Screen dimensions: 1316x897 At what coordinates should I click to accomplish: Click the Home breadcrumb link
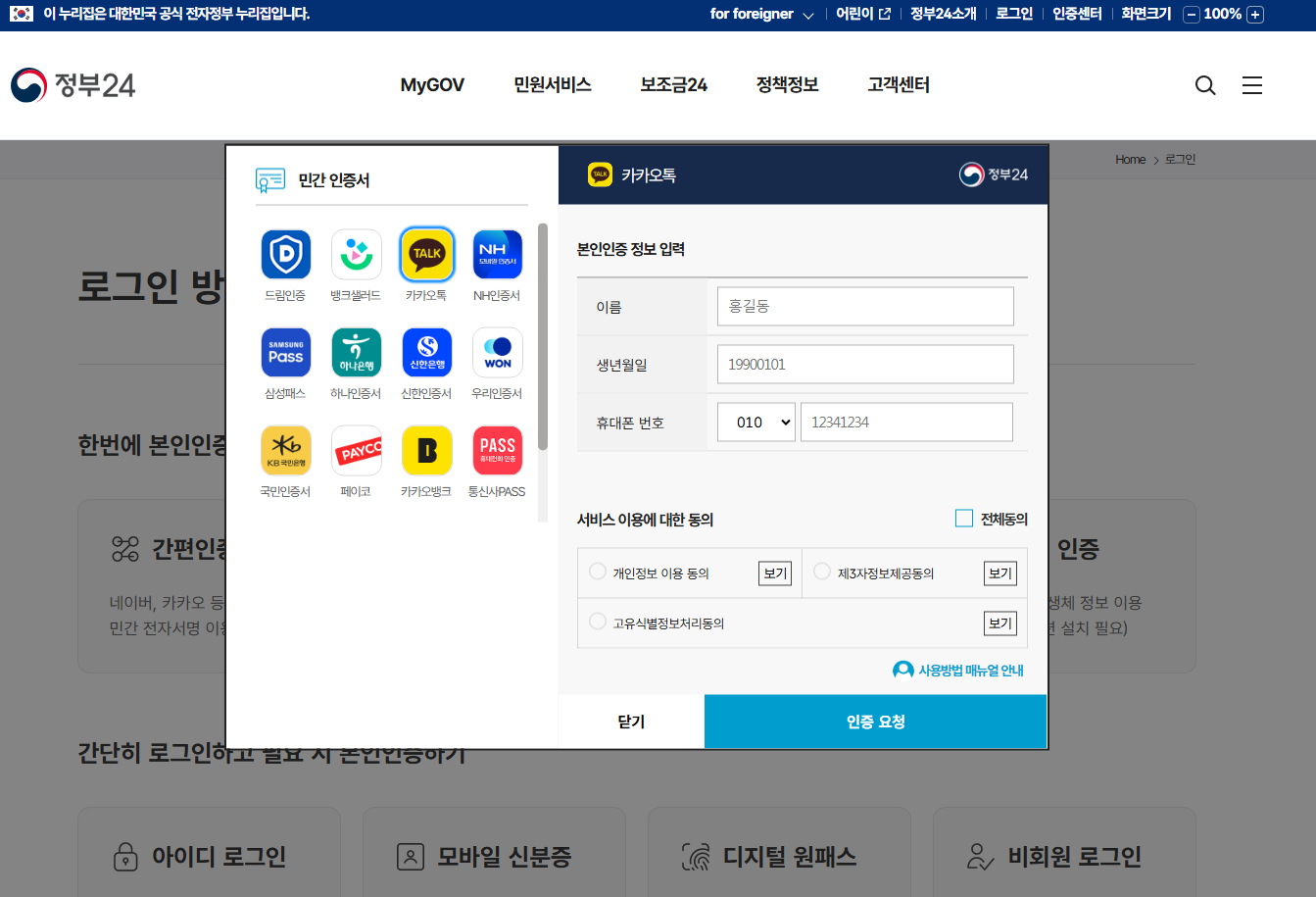tap(1130, 160)
